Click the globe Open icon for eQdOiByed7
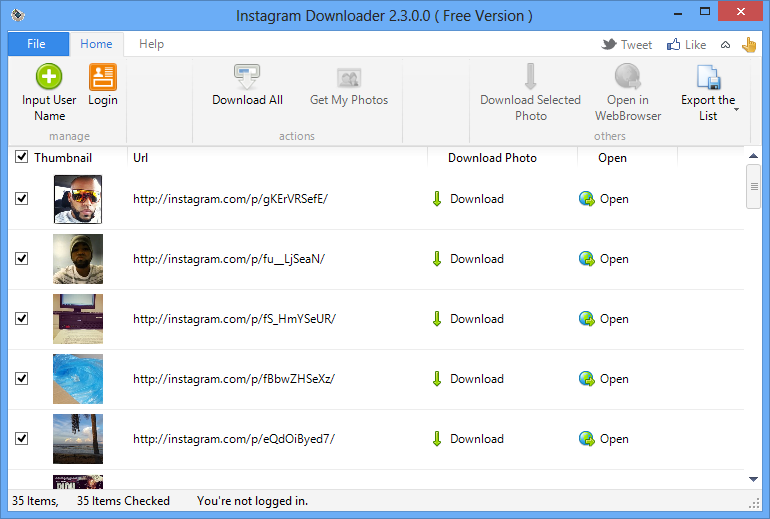Image resolution: width=770 pixels, height=519 pixels. [x=586, y=438]
